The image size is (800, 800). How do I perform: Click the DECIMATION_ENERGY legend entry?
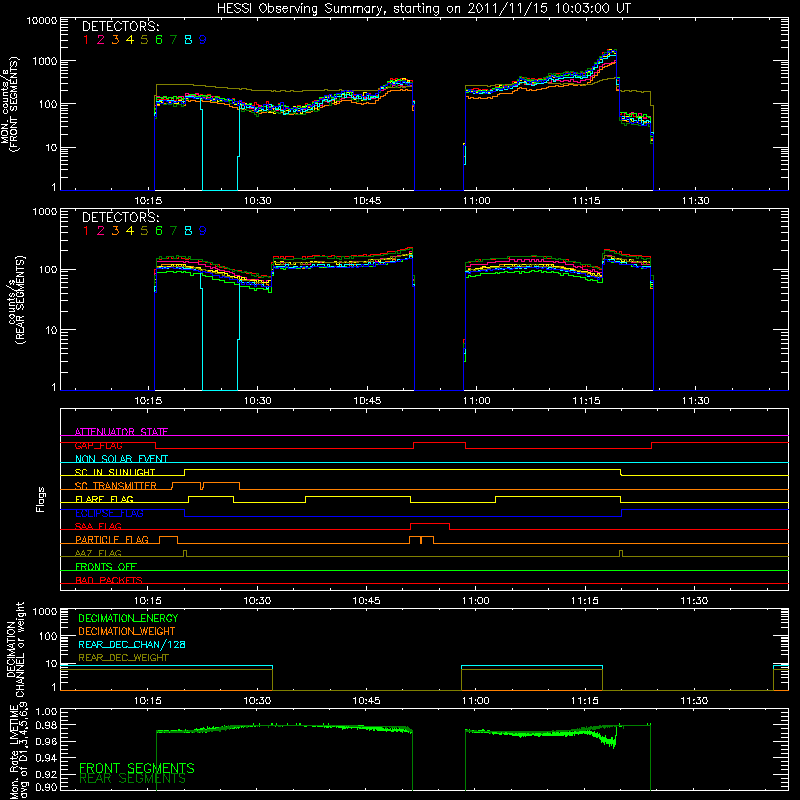click(x=128, y=618)
